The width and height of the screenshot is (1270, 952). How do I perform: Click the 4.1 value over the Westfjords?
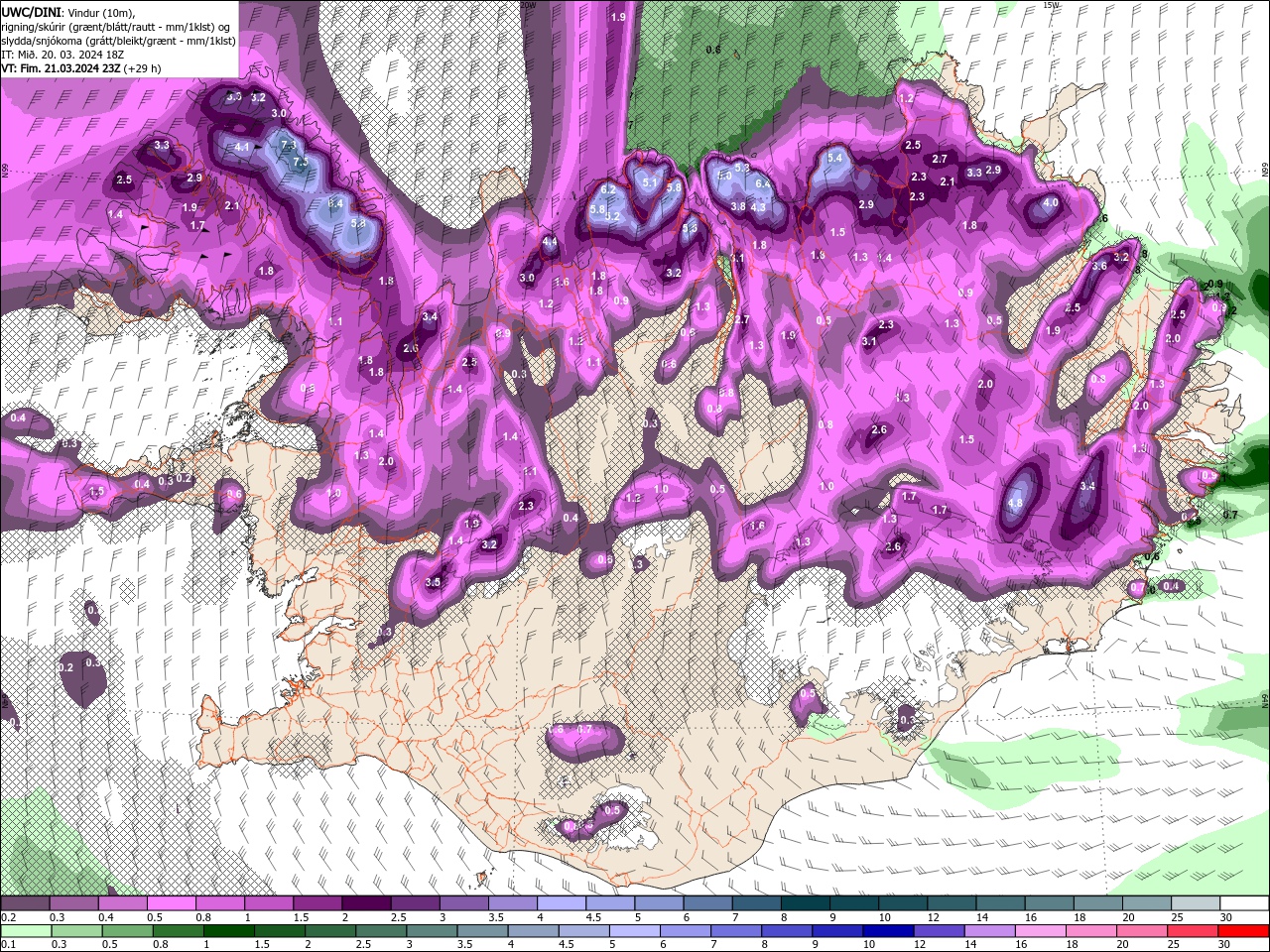[x=242, y=148]
